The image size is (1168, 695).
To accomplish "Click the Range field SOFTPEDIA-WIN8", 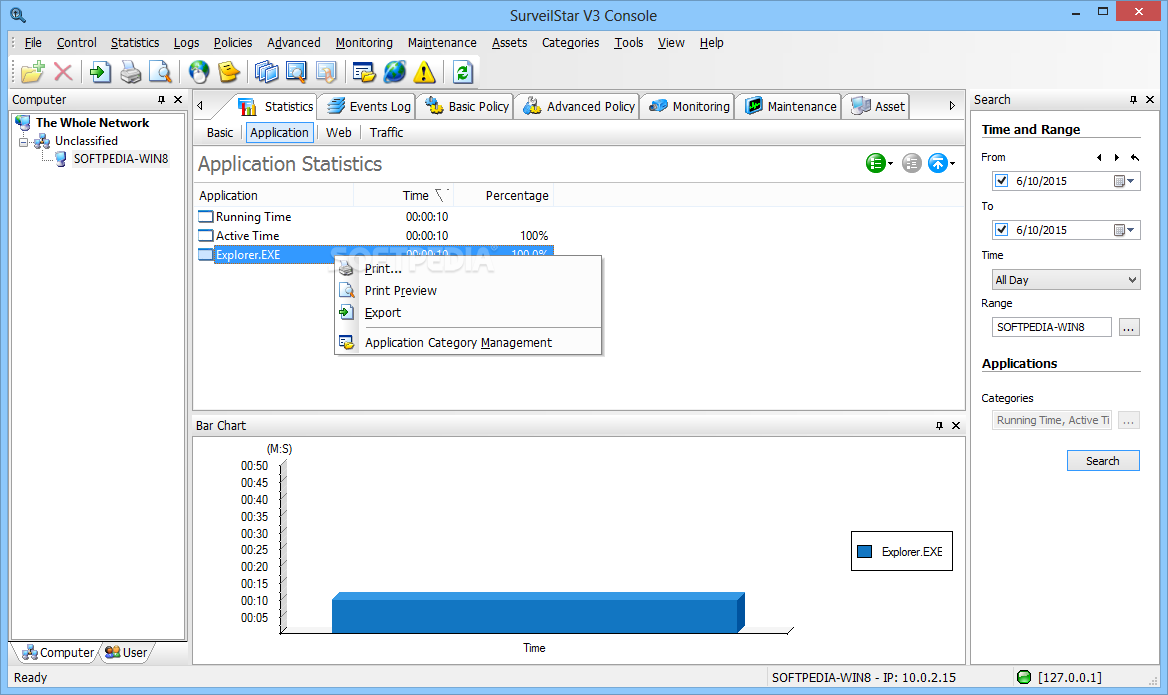I will [x=1051, y=327].
